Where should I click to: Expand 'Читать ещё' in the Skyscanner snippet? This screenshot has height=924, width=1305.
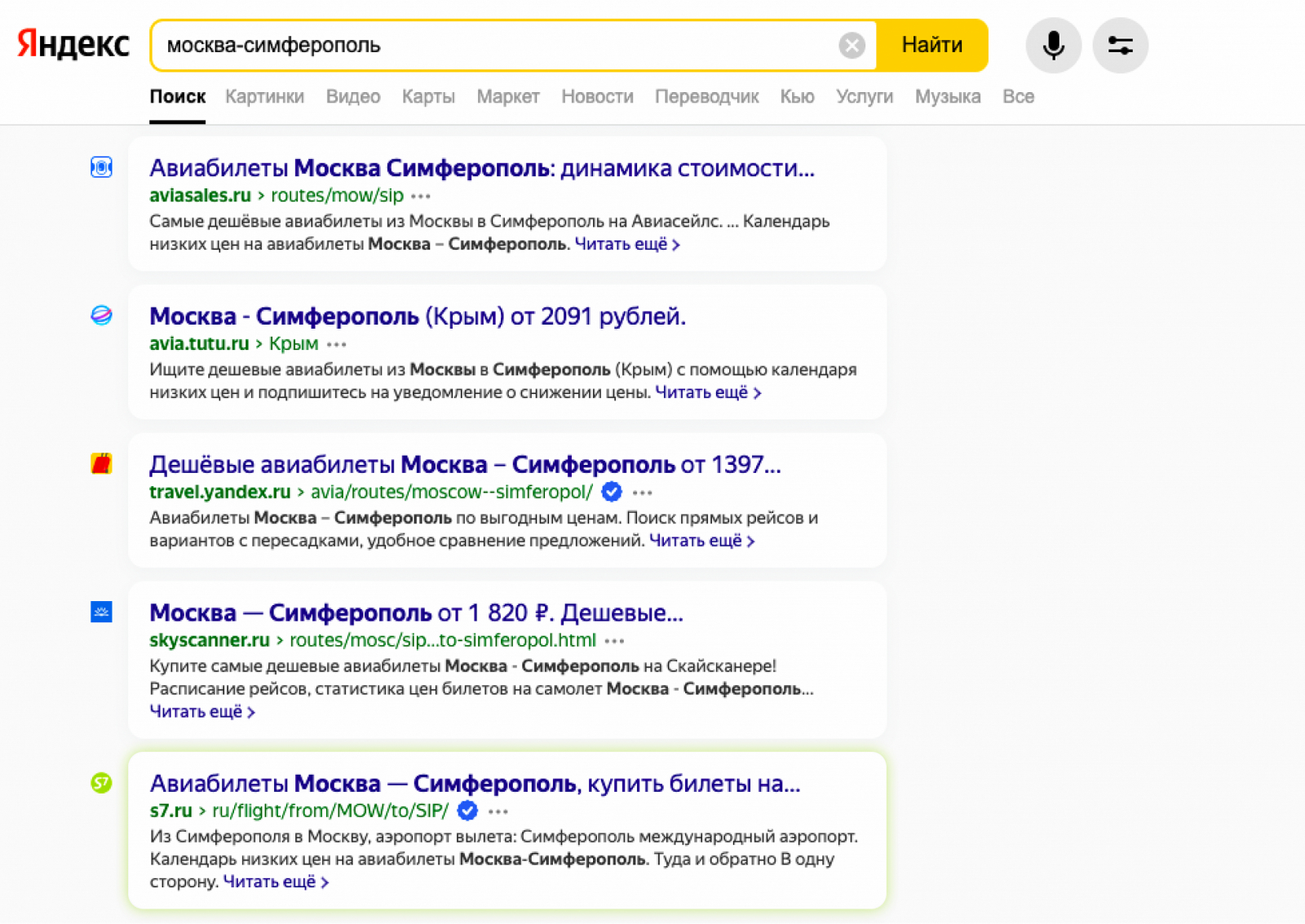click(202, 712)
